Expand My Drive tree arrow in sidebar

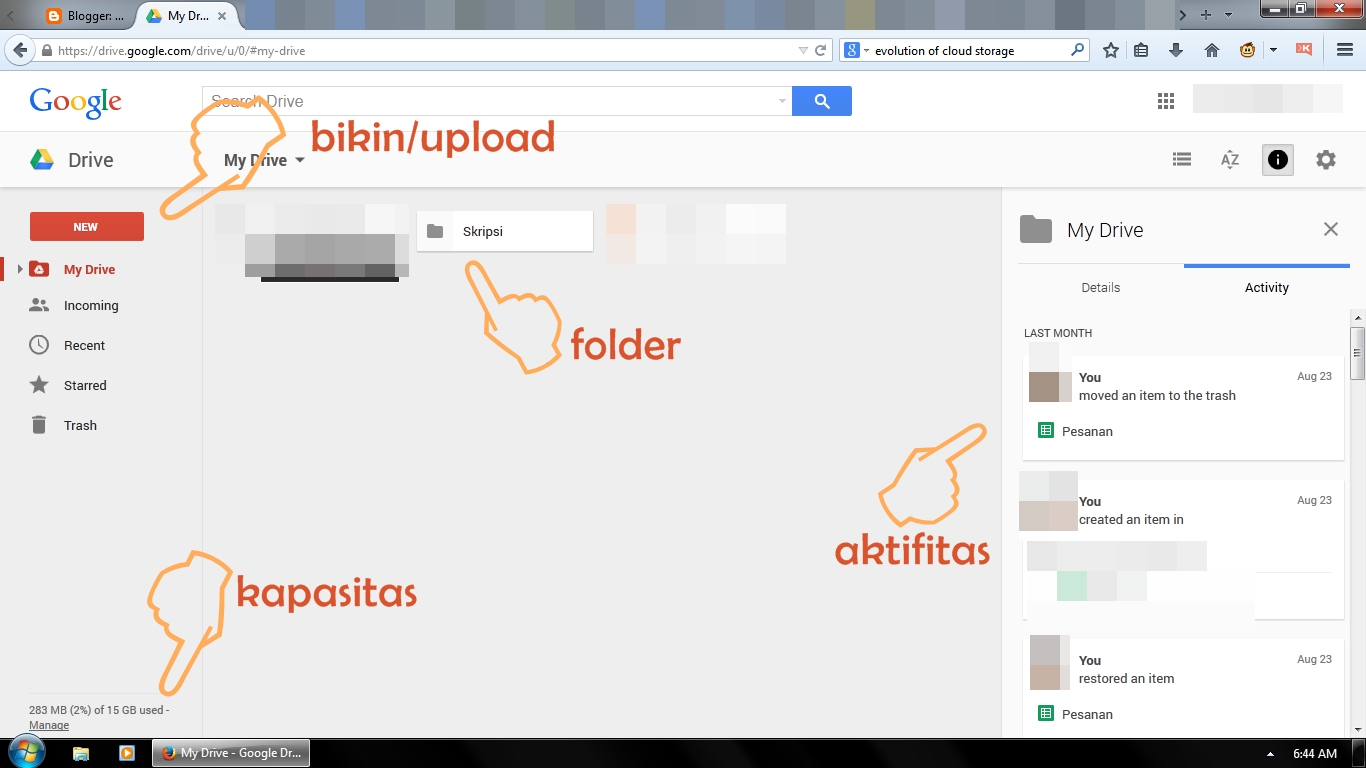(20, 269)
